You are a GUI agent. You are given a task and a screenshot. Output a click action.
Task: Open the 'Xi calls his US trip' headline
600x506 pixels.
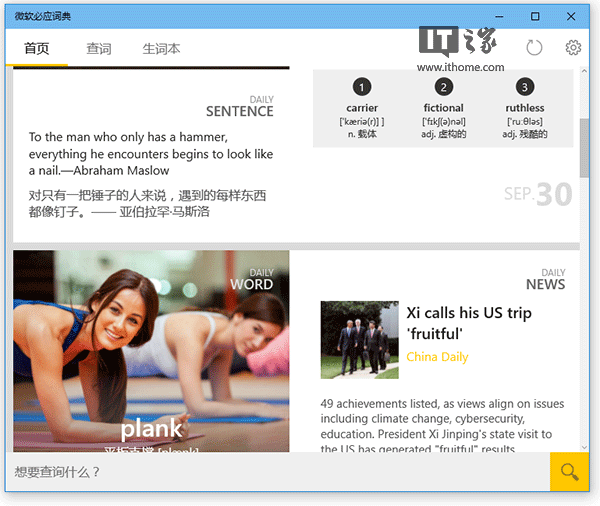click(468, 323)
